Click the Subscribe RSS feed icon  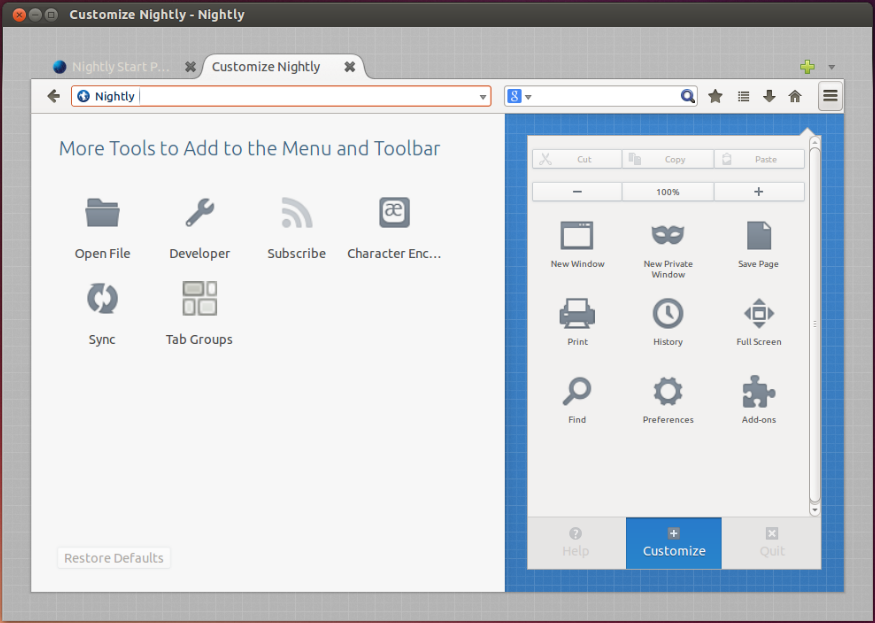coord(296,213)
